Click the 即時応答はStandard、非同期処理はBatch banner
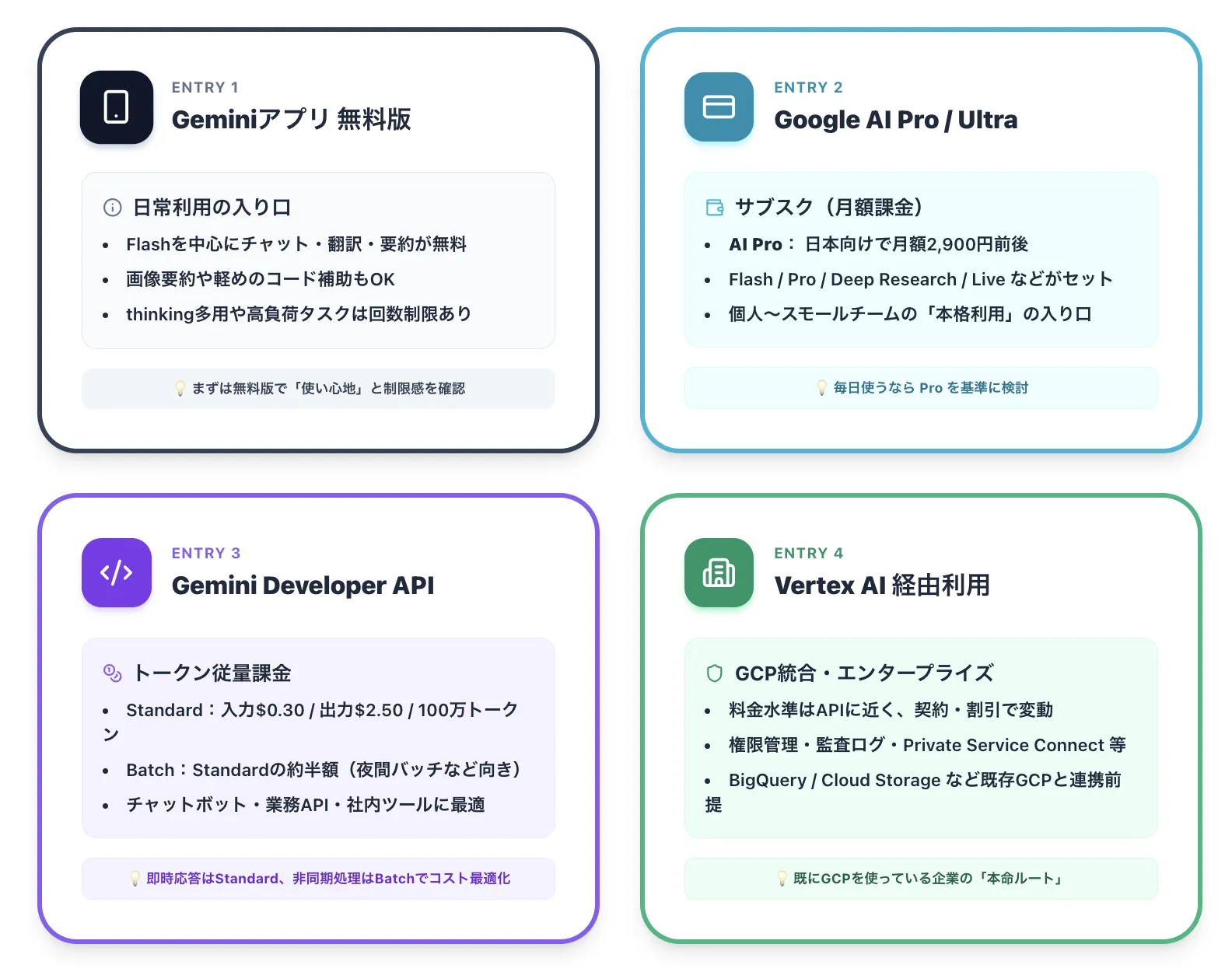The width and height of the screenshot is (1232, 972). point(318,878)
